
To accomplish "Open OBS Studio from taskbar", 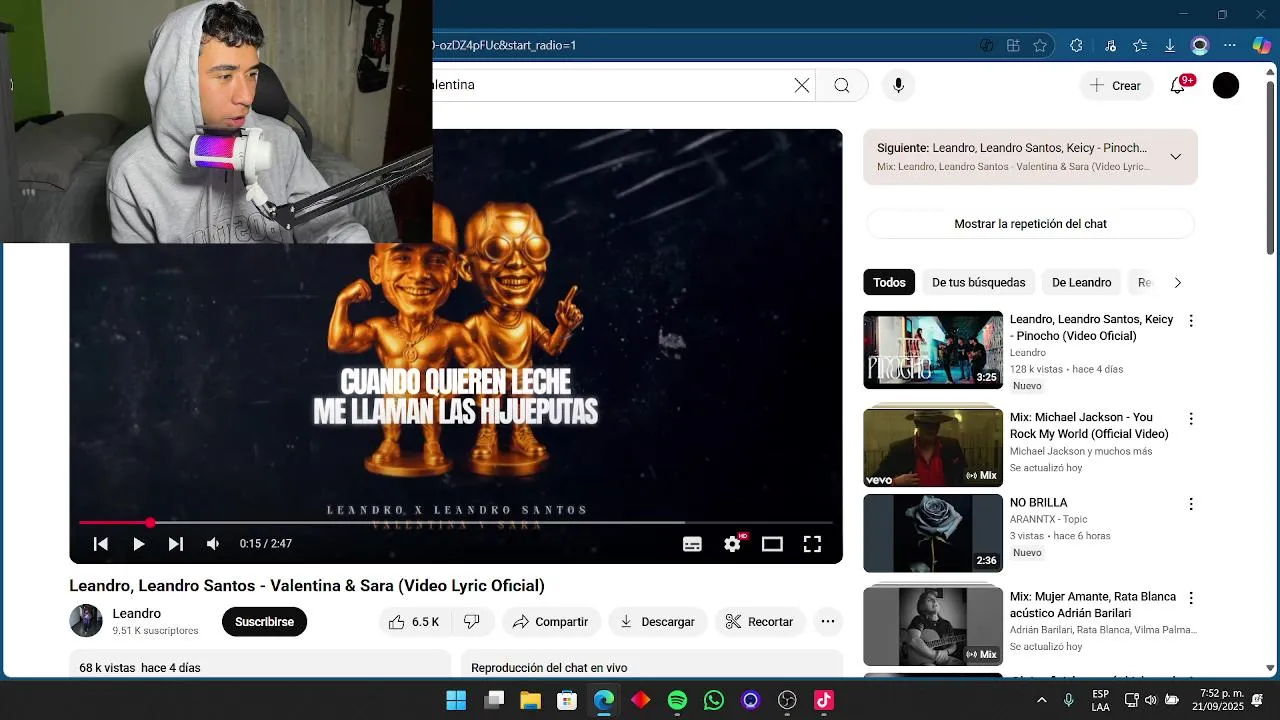I will tap(787, 700).
